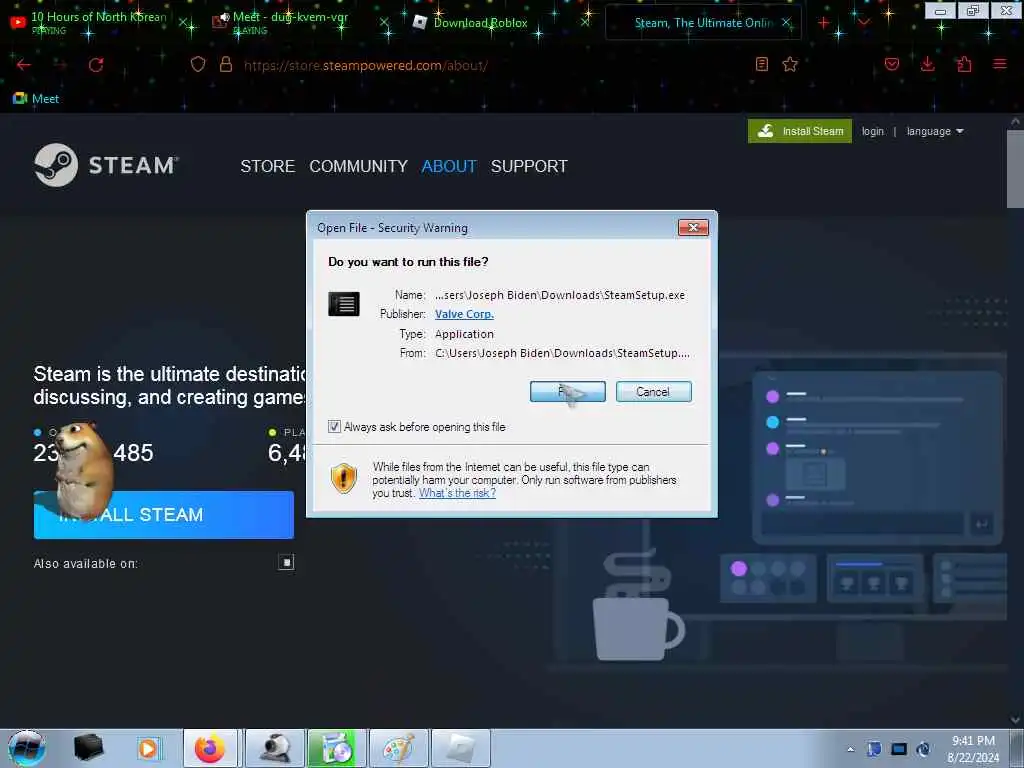
Task: Bookmark this page with the star icon
Action: (x=790, y=64)
